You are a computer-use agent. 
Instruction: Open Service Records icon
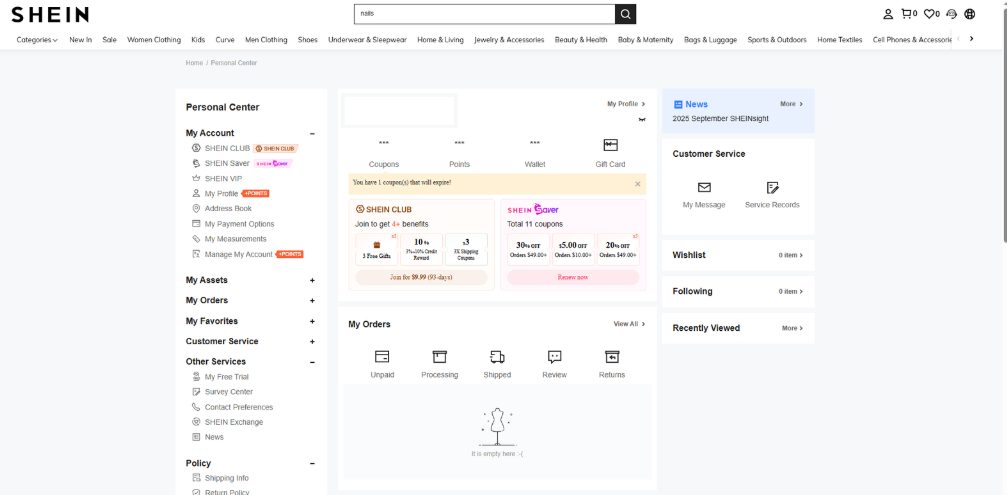tap(772, 188)
